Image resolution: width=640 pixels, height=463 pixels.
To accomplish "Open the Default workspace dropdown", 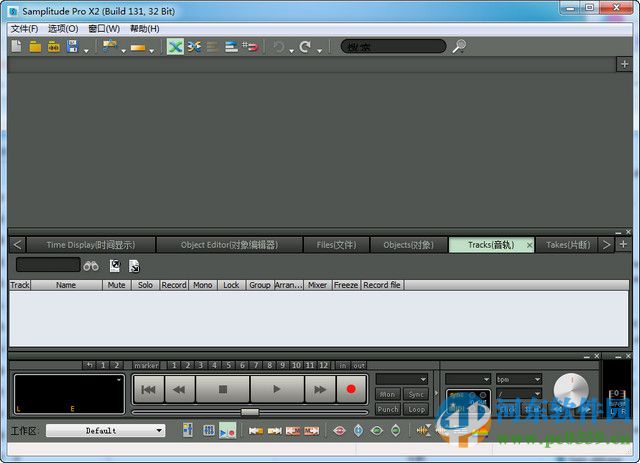I will tap(106, 430).
